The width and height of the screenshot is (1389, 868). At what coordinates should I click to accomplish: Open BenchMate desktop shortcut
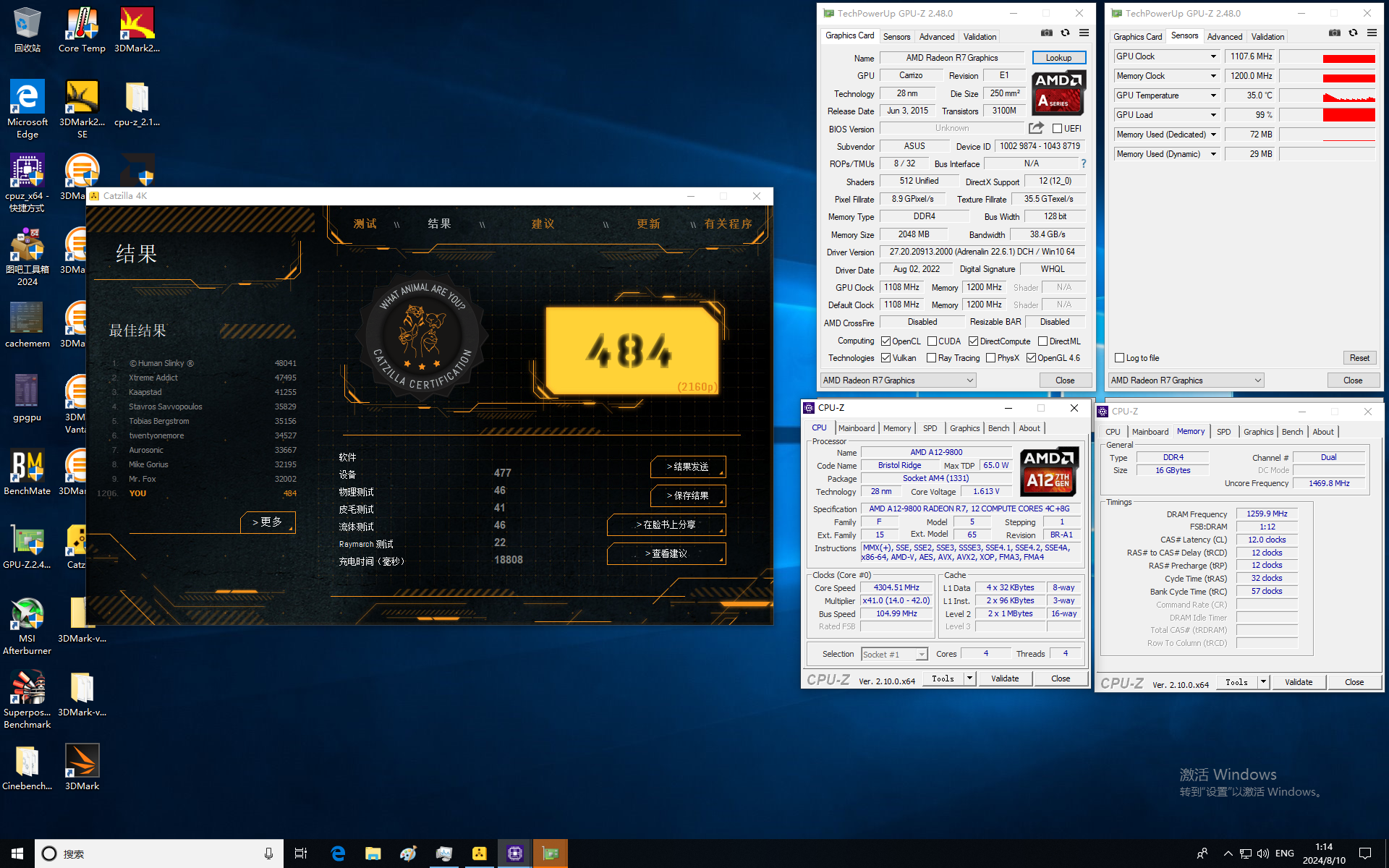coord(27,472)
